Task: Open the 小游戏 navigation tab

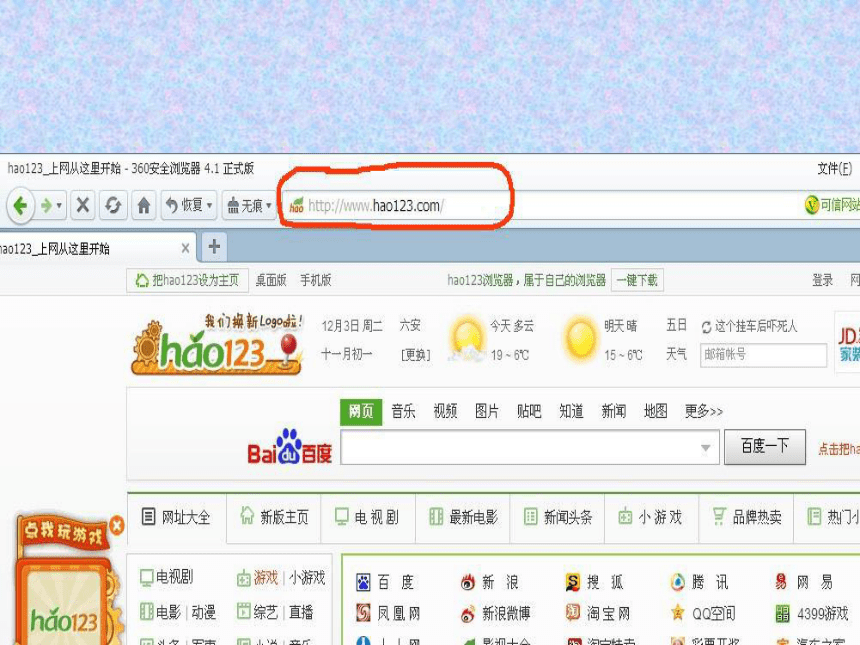Action: [650, 517]
